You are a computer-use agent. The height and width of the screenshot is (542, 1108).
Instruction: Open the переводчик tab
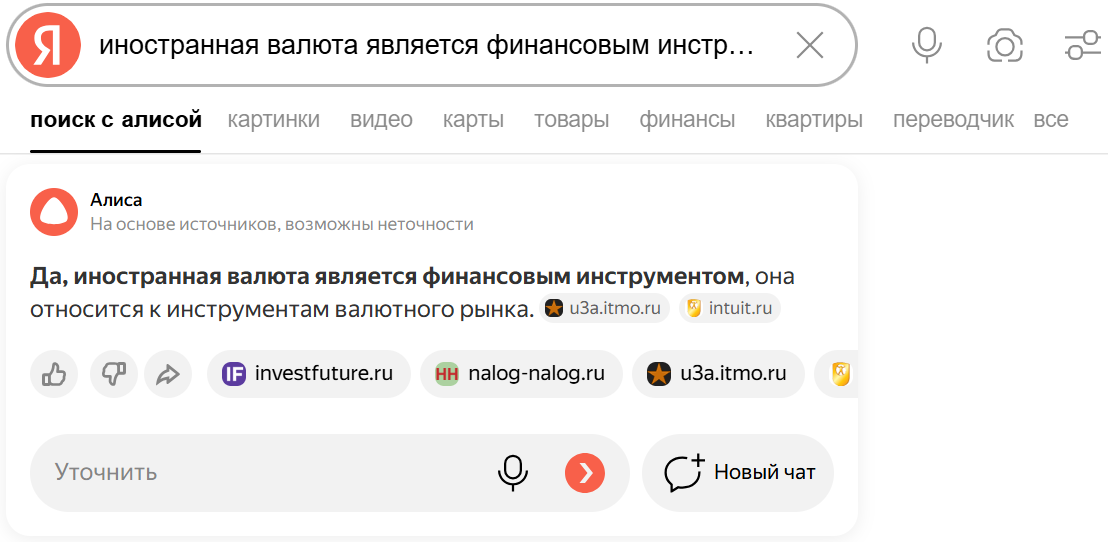point(953,120)
